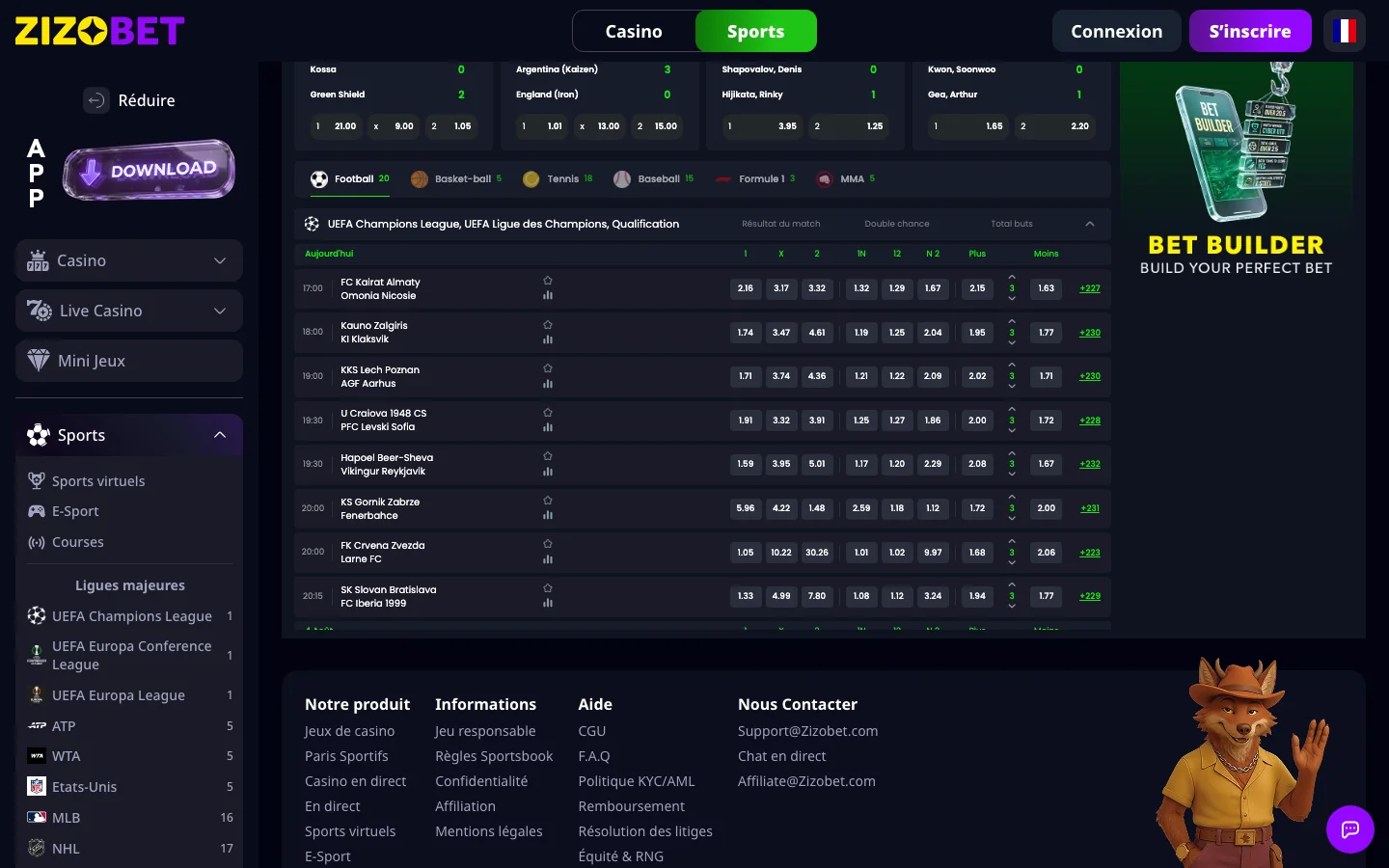Decrease total goals line for Lech Poznan match

point(1012,386)
